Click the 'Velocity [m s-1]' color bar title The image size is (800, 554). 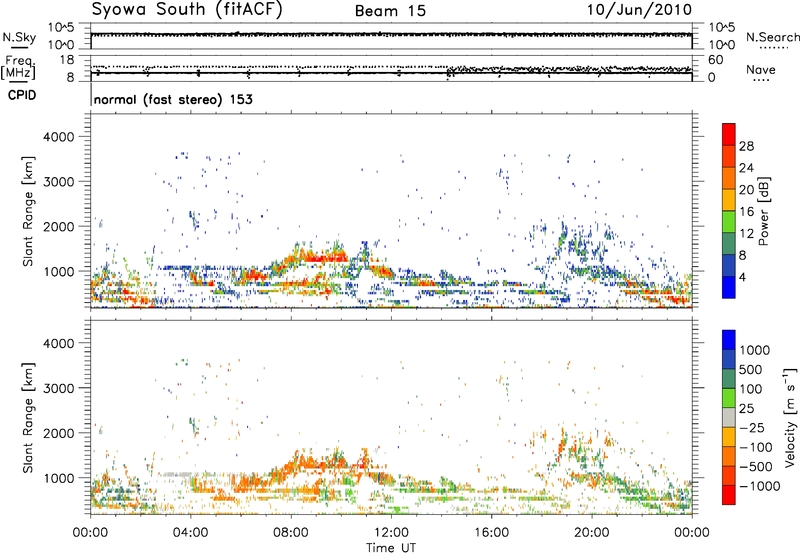(791, 417)
